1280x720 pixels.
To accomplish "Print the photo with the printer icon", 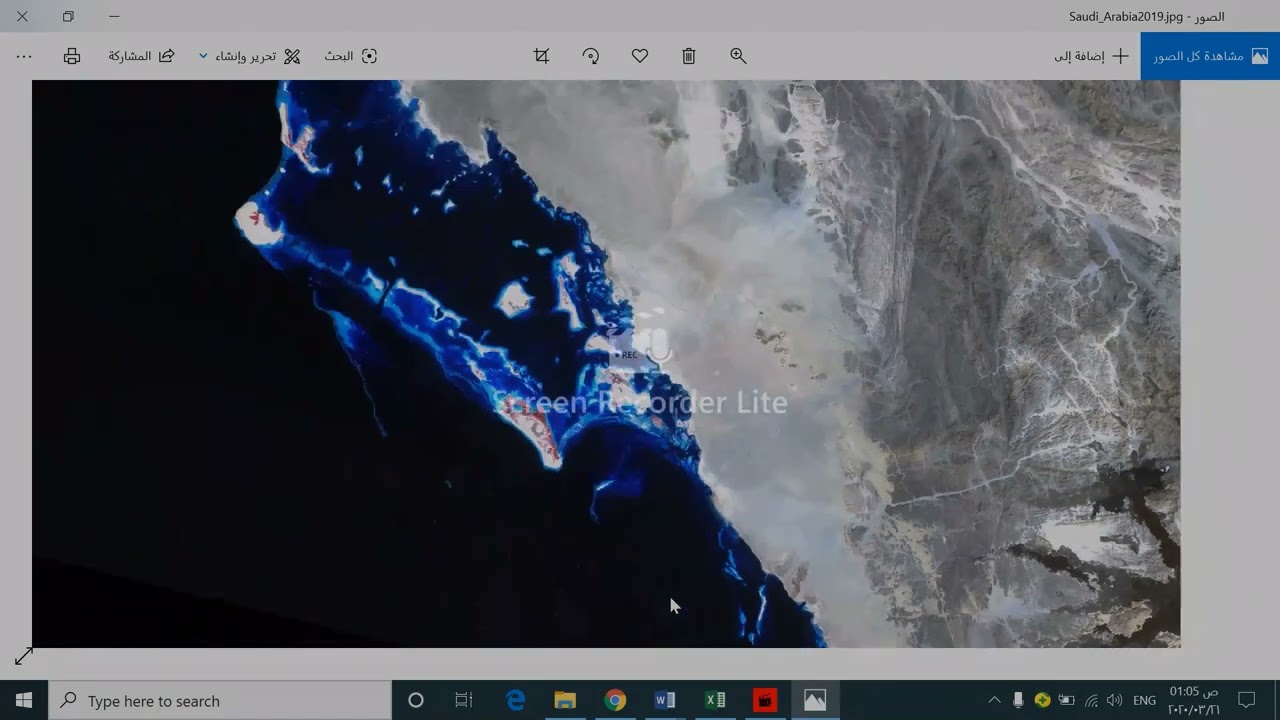I will [x=72, y=56].
